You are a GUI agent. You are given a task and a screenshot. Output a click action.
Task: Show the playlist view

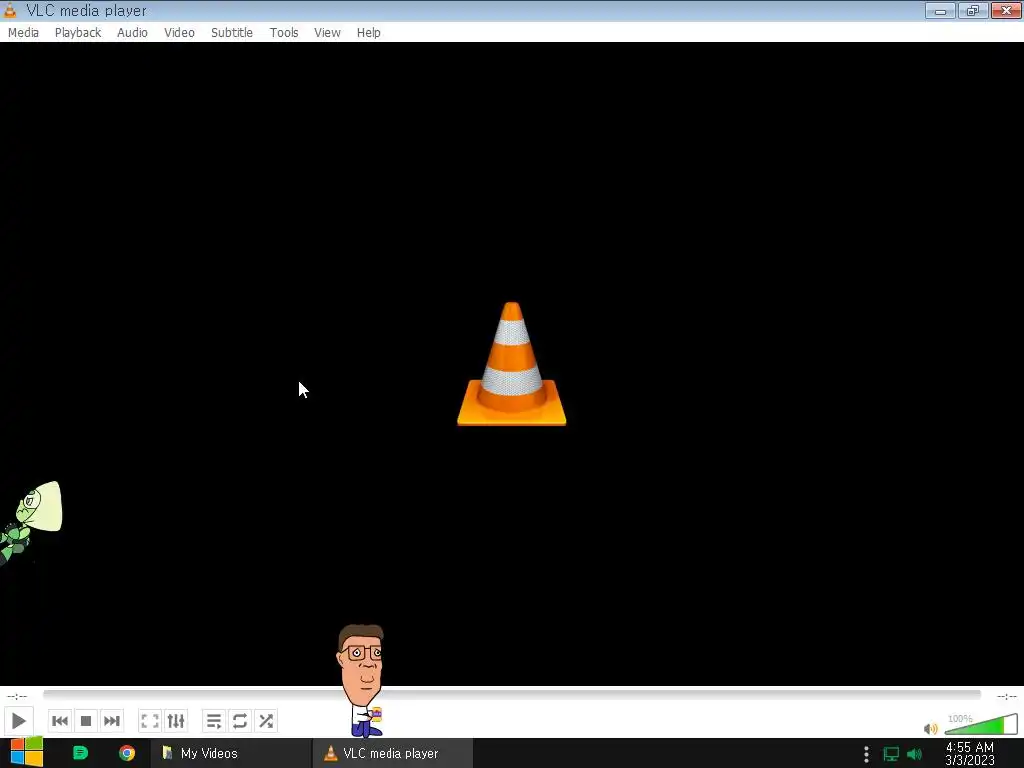[214, 721]
